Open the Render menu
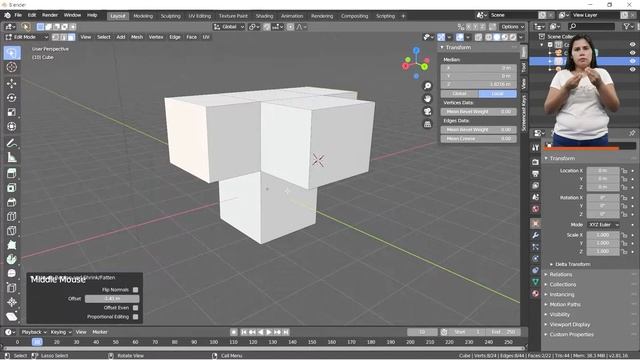 coord(50,16)
